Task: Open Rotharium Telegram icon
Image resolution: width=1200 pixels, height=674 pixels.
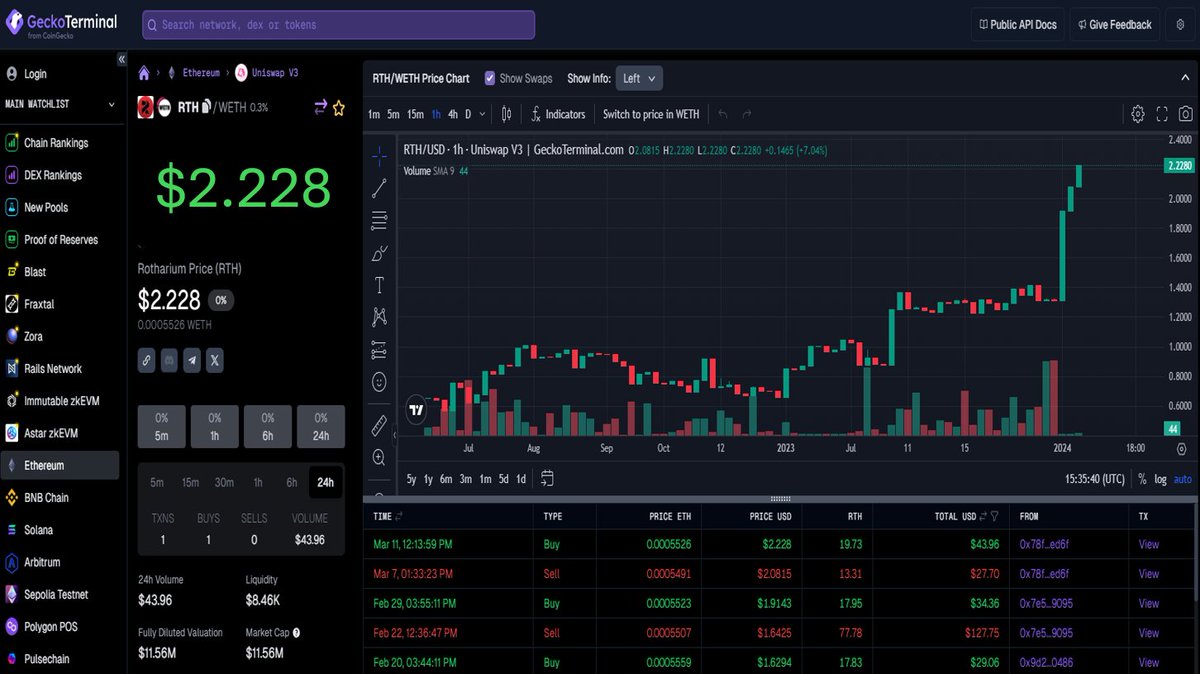Action: pyautogui.click(x=192, y=360)
